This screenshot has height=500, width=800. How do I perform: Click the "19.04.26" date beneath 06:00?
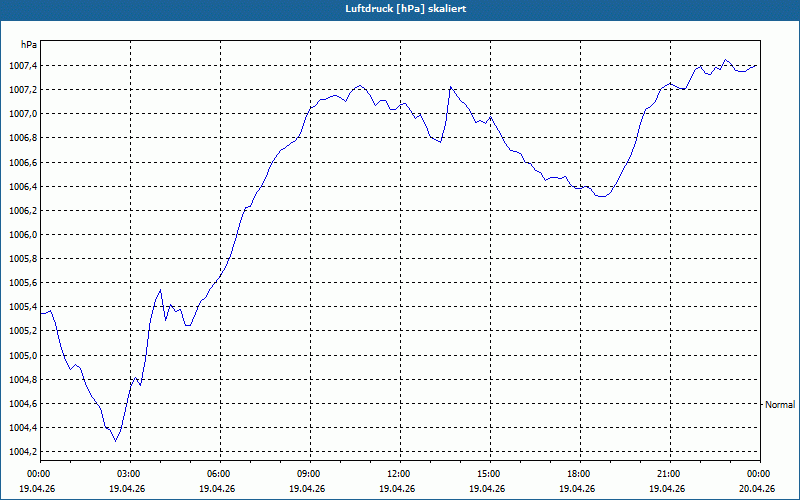pyautogui.click(x=217, y=489)
